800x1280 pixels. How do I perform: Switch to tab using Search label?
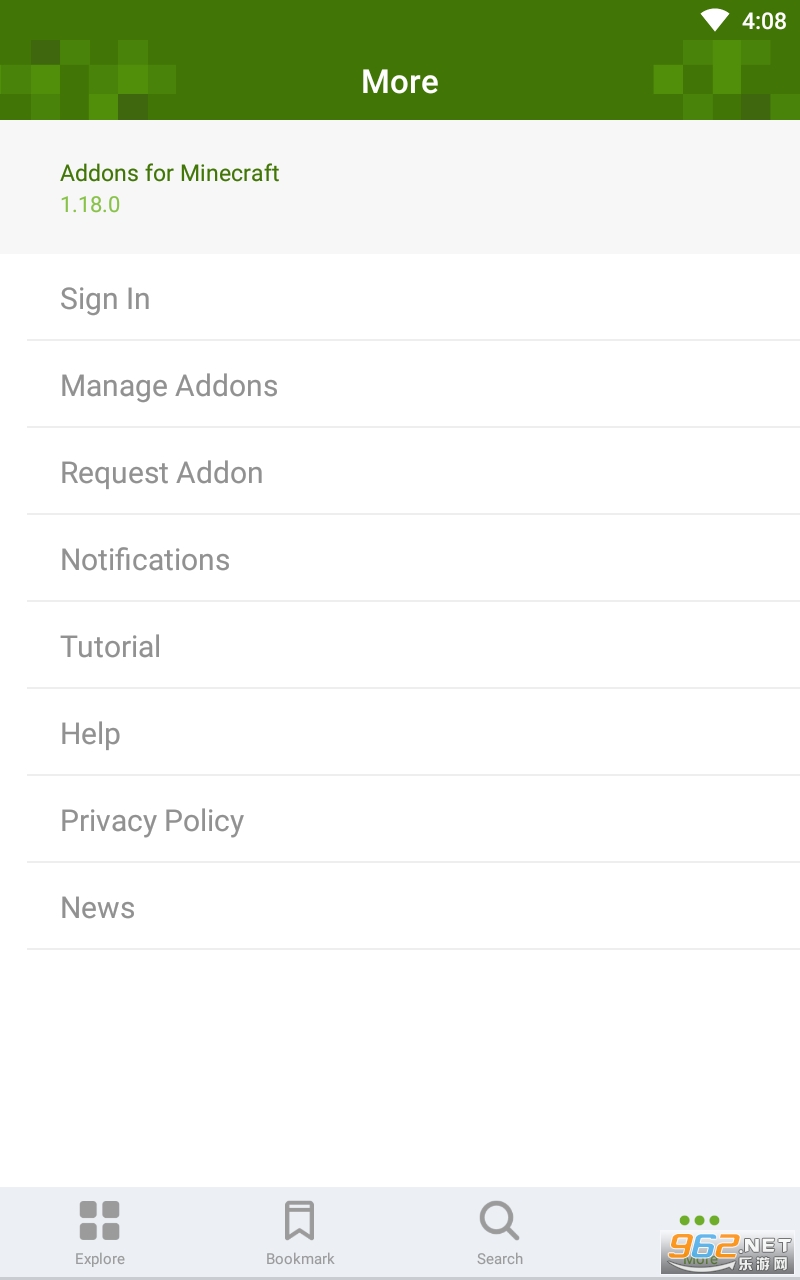500,1259
